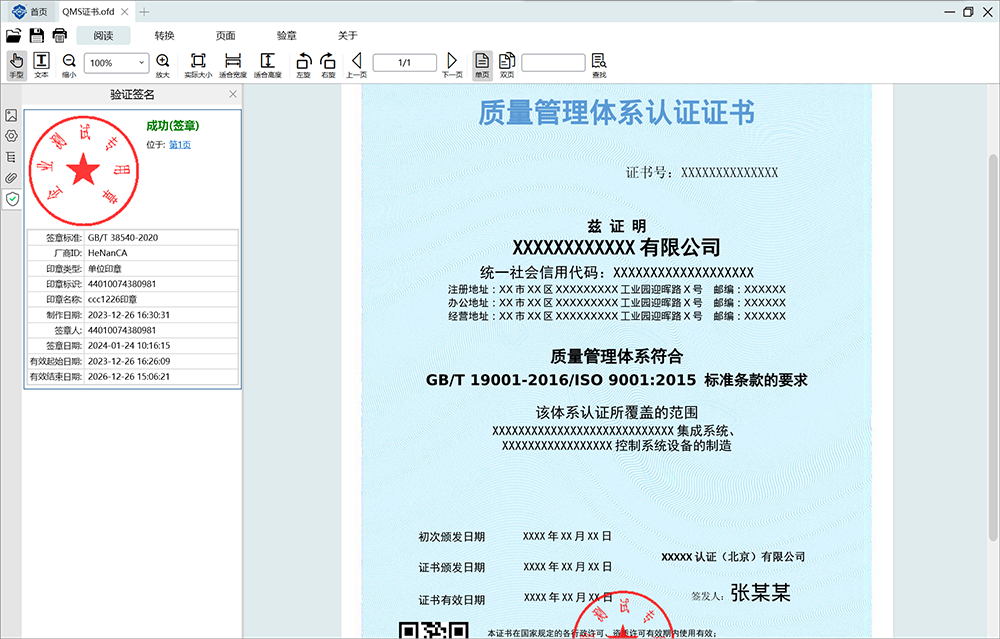The width and height of the screenshot is (1000, 639).
Task: Select the 签章人 value 44010074380981
Action: click(x=122, y=330)
